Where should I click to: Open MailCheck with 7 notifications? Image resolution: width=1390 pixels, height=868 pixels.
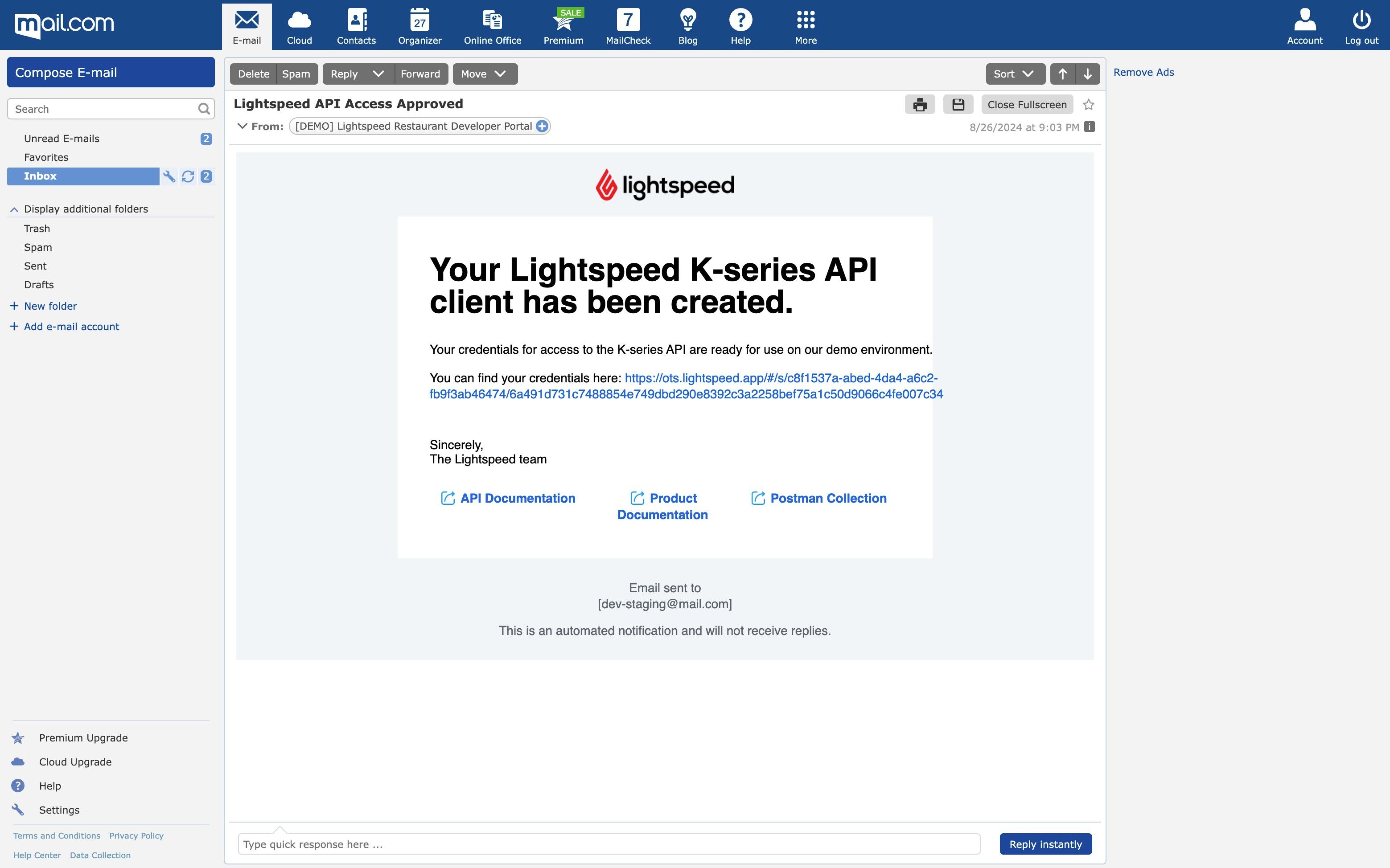[627, 25]
